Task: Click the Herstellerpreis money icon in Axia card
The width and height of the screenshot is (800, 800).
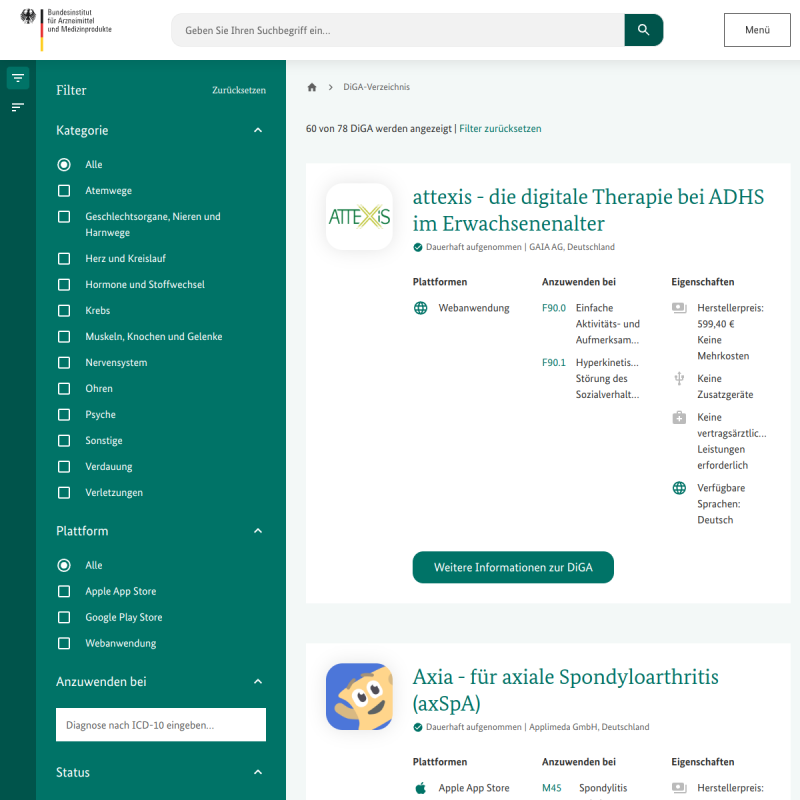Action: (679, 788)
